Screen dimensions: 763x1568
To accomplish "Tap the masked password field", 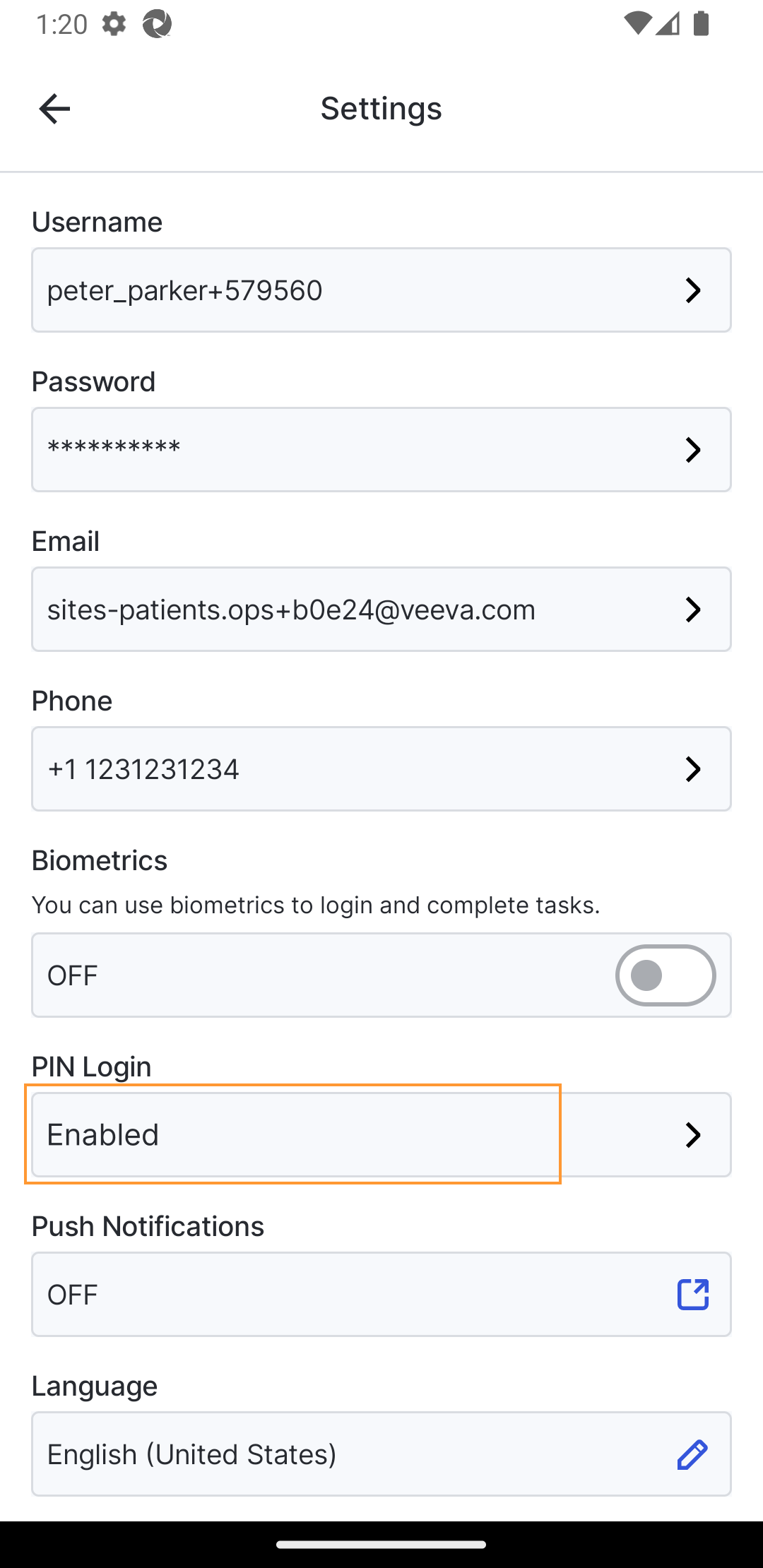I will [x=339, y=450].
